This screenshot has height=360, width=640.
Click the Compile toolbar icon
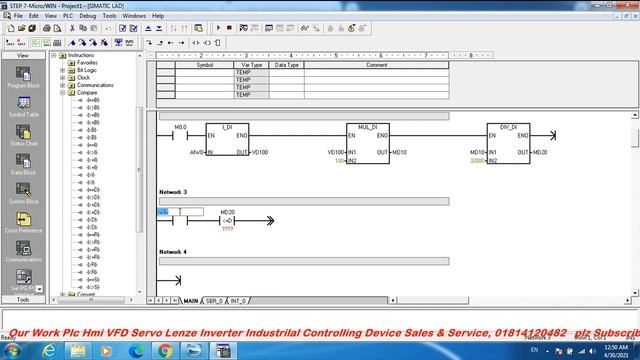122,28
